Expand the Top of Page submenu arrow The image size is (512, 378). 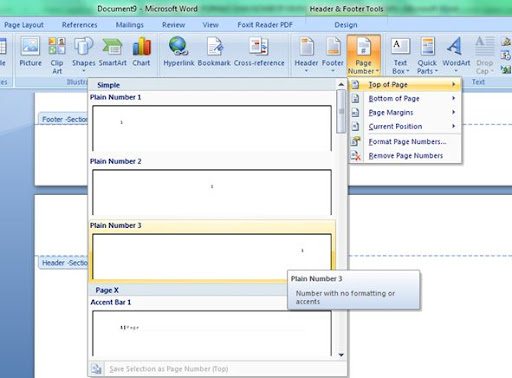click(x=454, y=84)
